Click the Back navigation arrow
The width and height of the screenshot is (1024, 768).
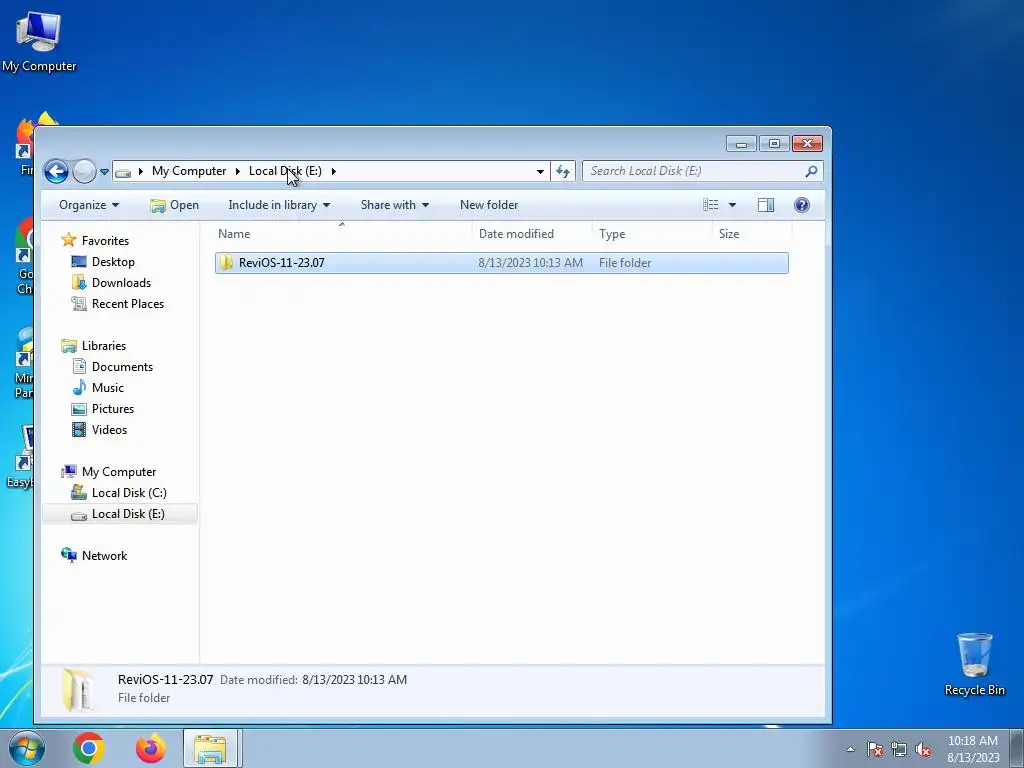(x=56, y=172)
